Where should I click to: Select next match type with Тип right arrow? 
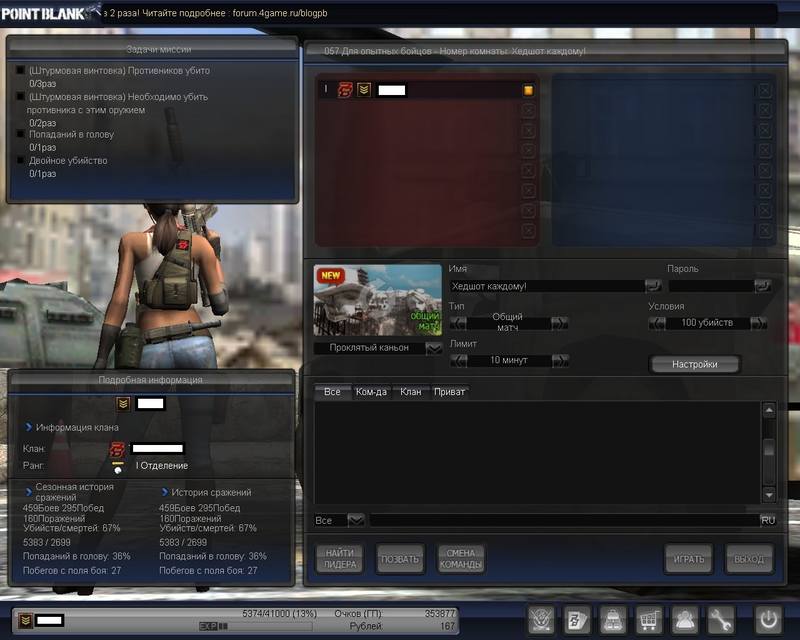pyautogui.click(x=559, y=323)
